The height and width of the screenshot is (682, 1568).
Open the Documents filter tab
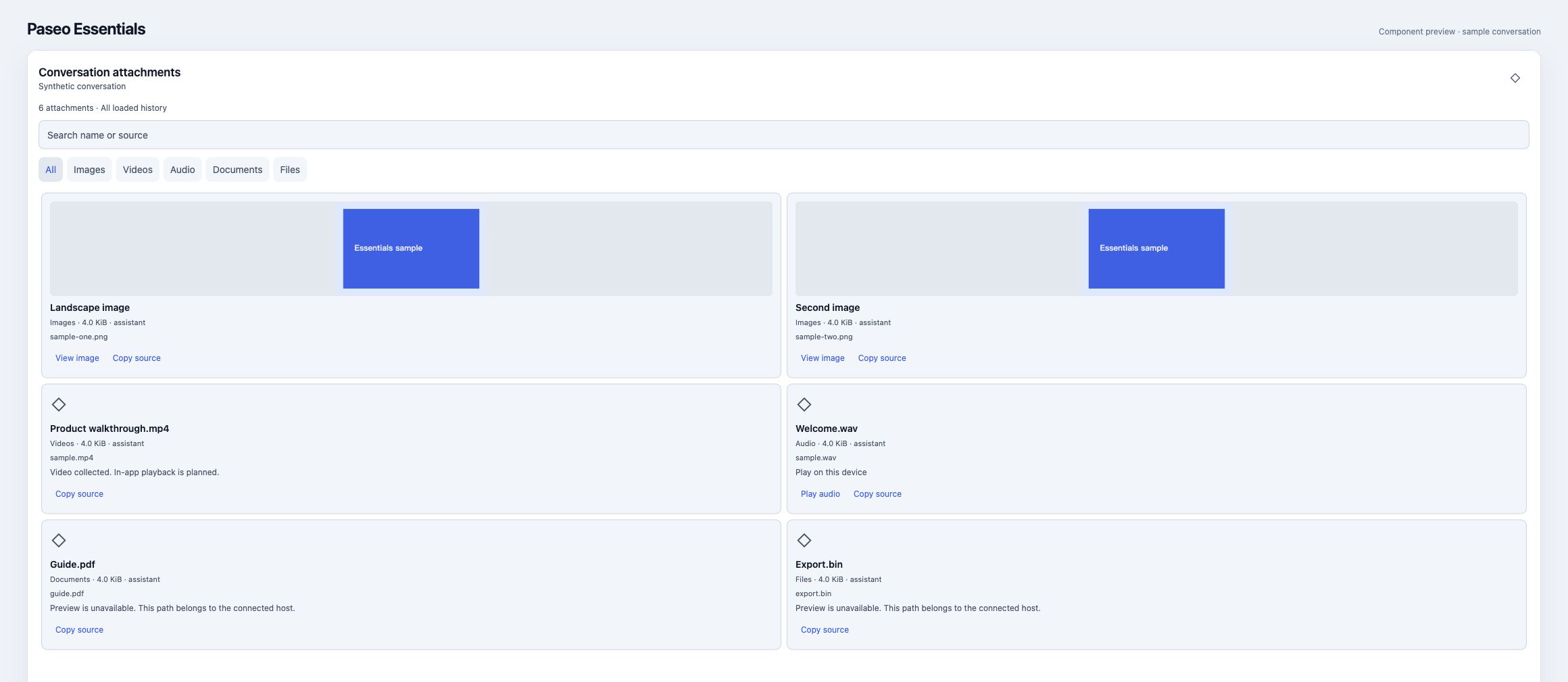tap(237, 170)
